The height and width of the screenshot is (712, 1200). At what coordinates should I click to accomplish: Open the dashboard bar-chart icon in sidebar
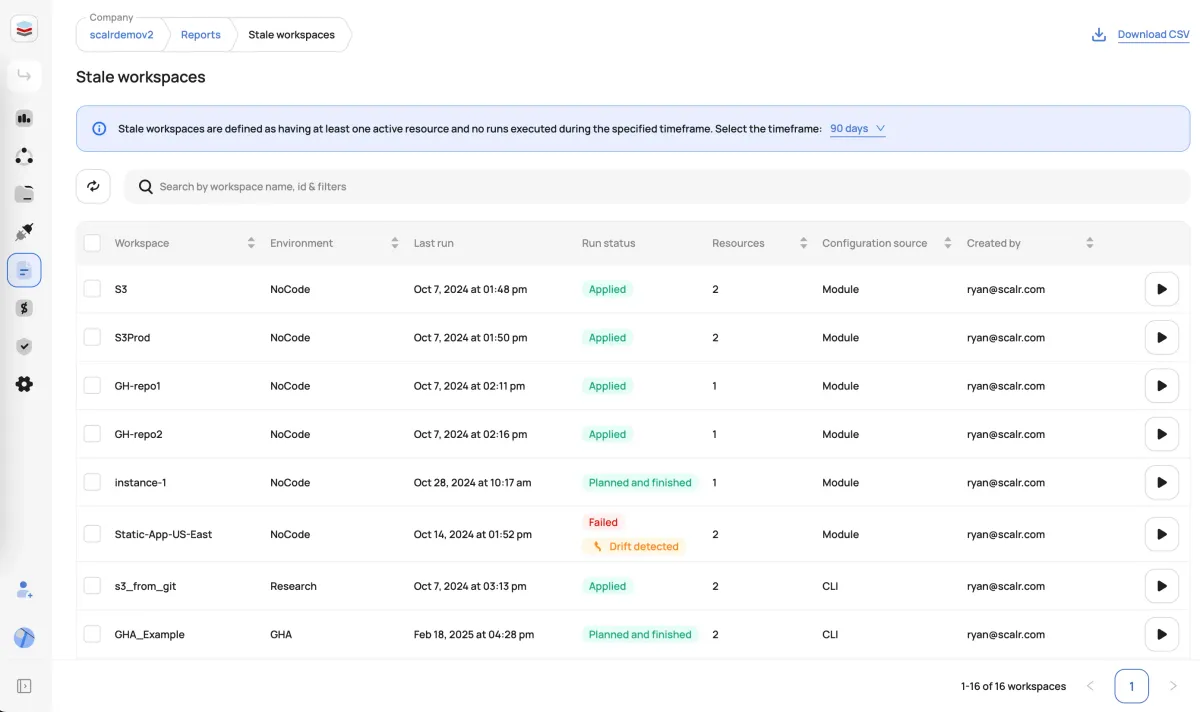coord(24,118)
